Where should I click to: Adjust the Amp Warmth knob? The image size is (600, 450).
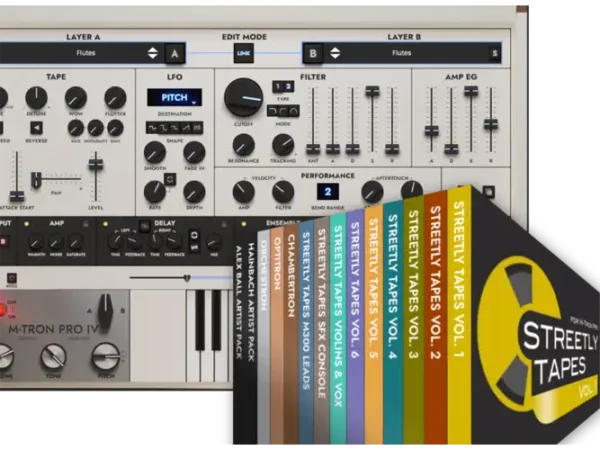36,242
